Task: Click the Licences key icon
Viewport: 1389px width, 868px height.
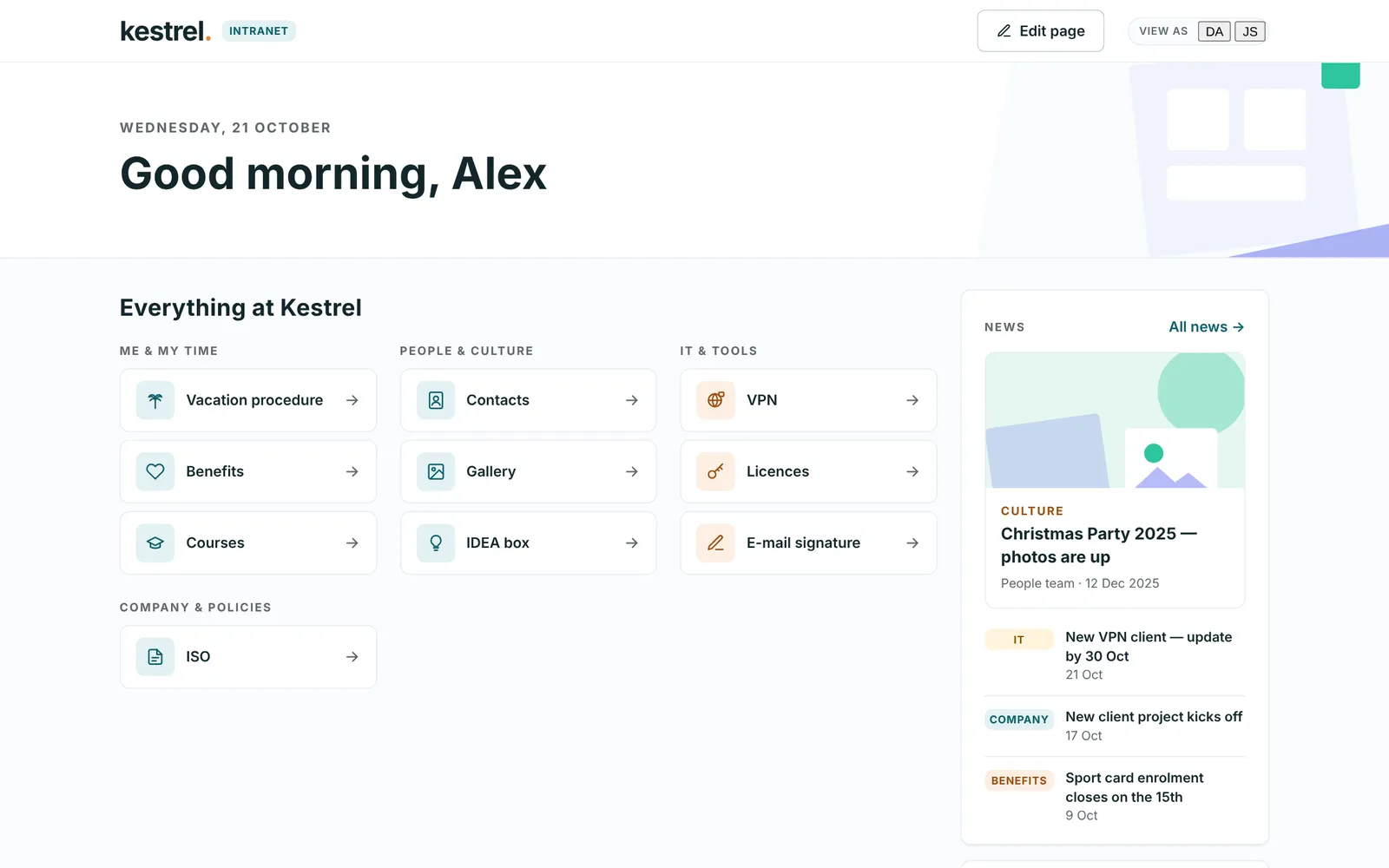Action: [x=716, y=471]
